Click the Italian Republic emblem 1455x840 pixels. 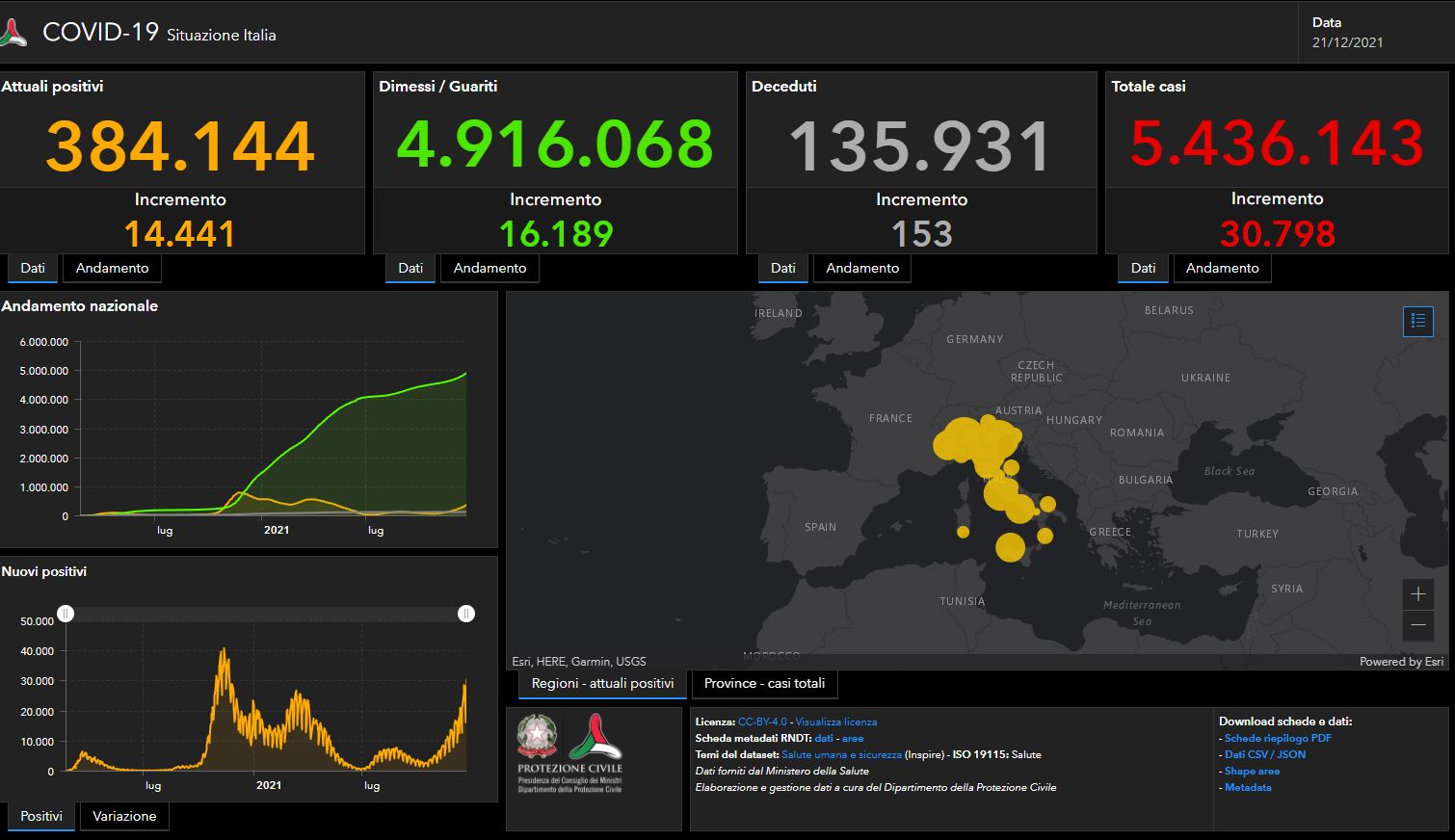click(537, 737)
